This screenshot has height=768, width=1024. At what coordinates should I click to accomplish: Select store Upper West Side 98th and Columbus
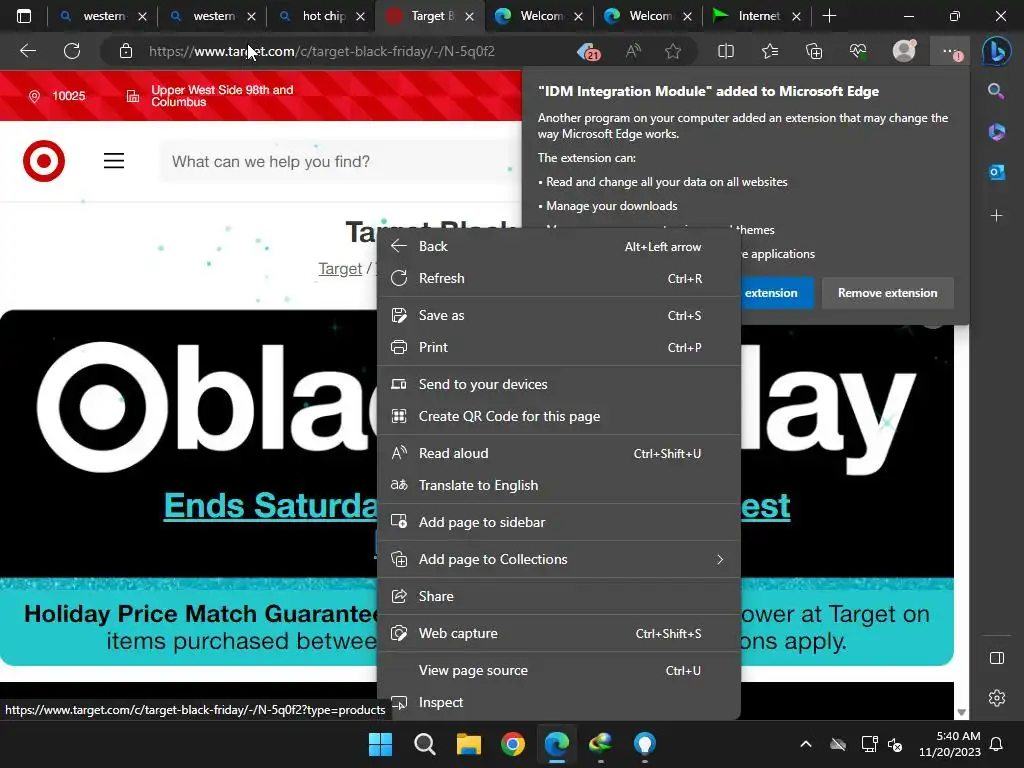click(x=210, y=96)
